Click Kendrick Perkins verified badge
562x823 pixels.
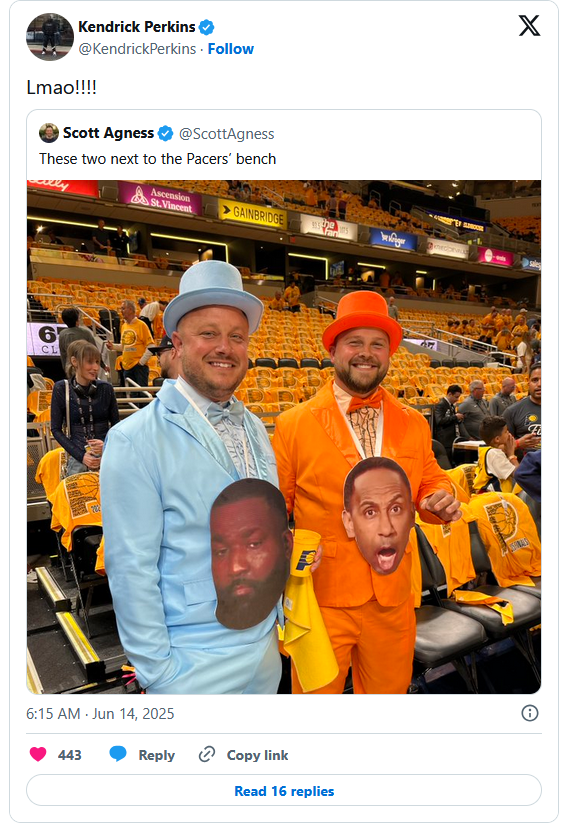[206, 27]
